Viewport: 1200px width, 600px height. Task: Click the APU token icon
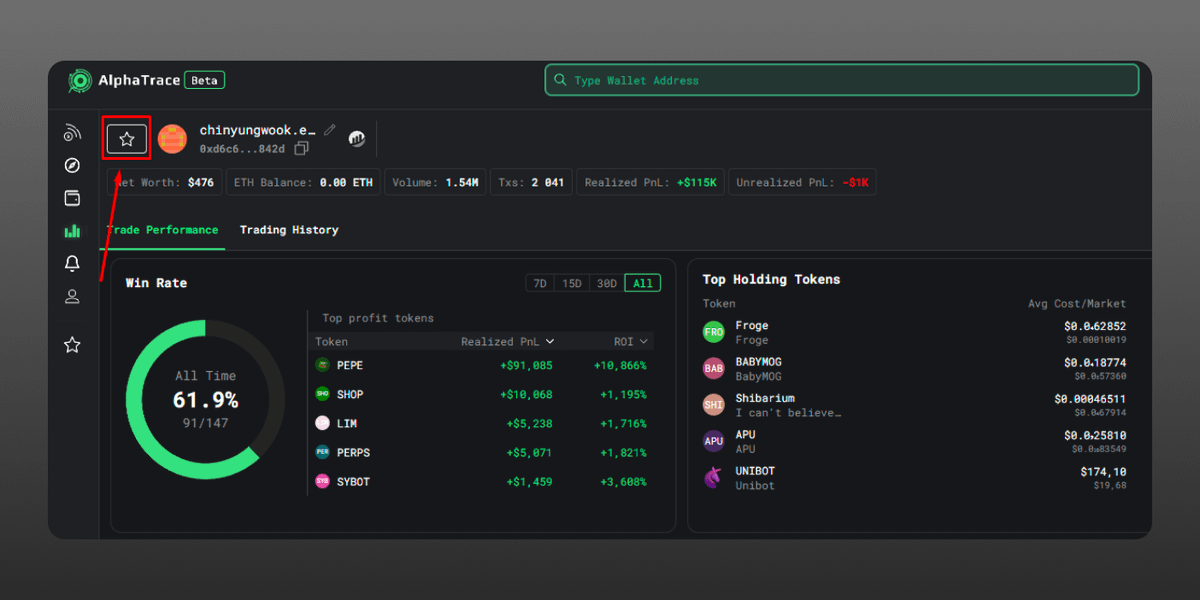[x=714, y=441]
